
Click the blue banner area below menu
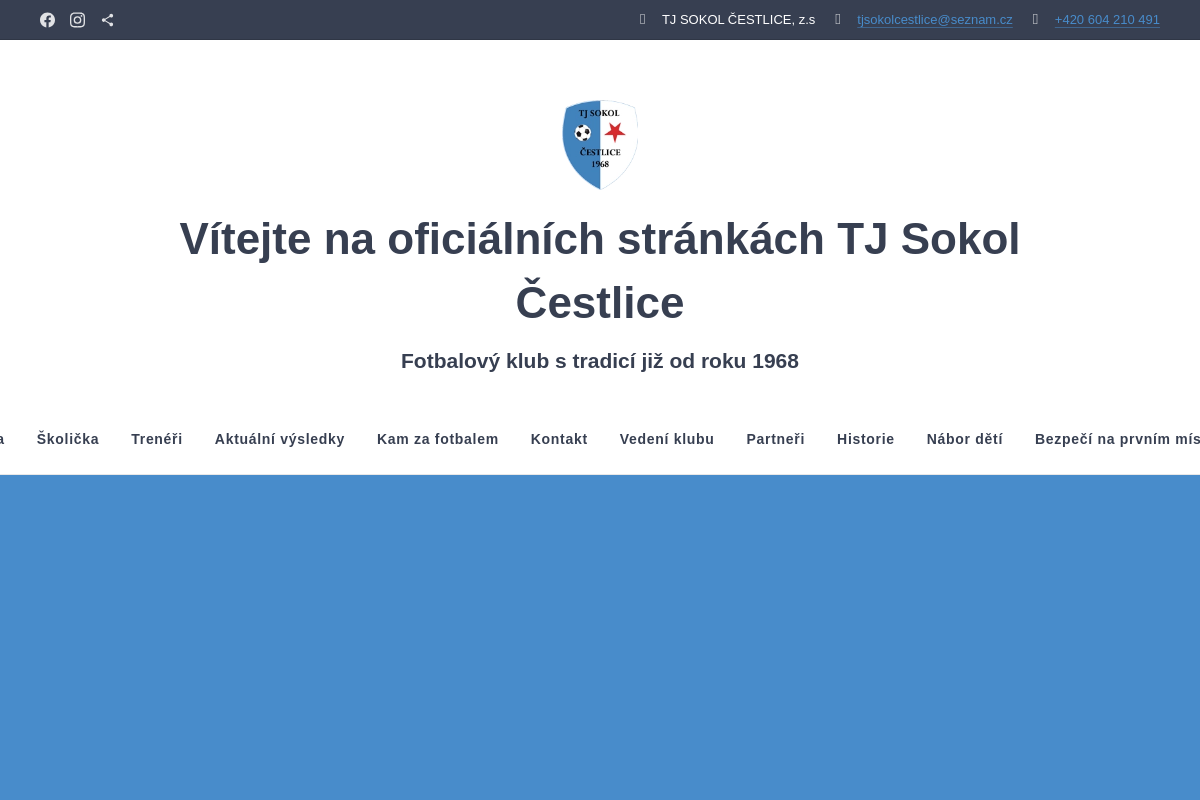[x=600, y=638]
